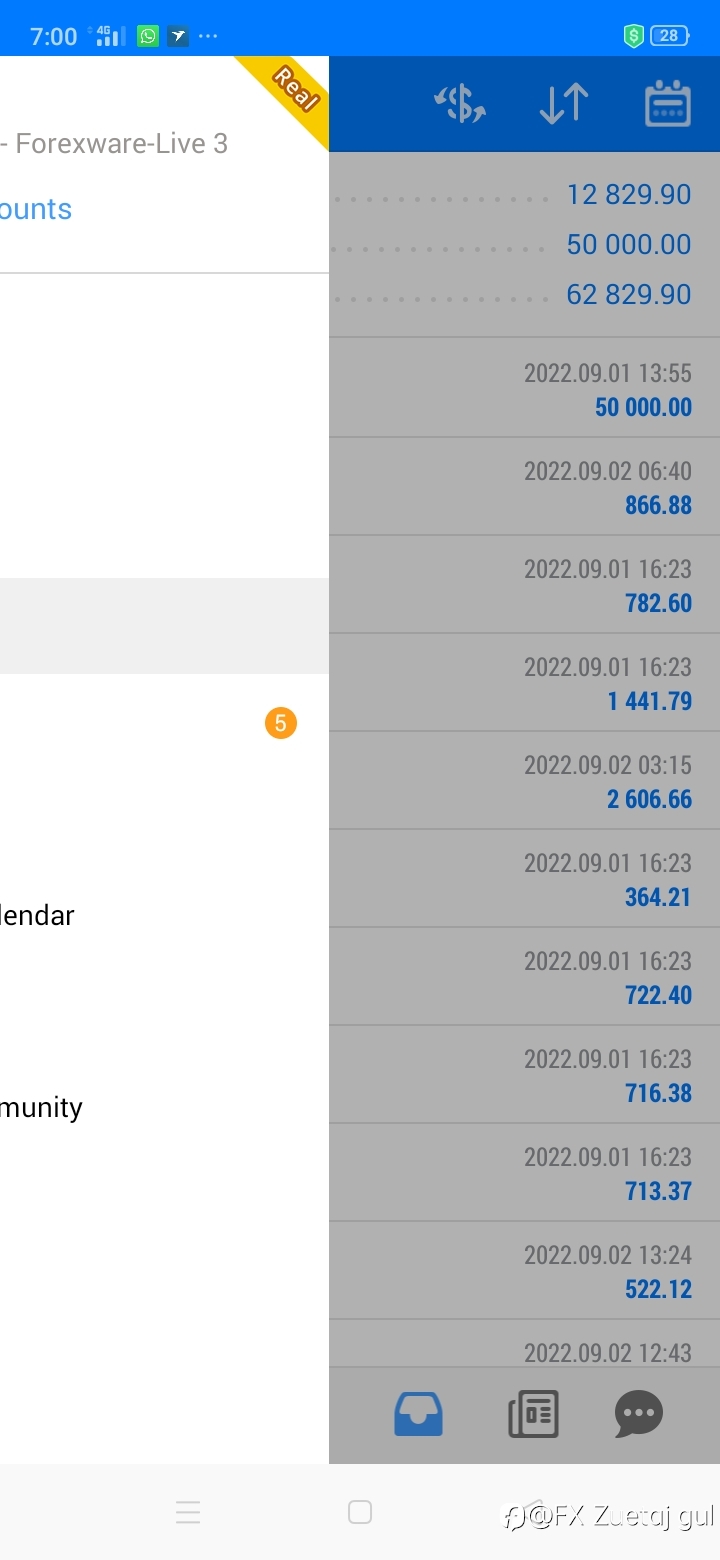
Task: Open the sort arrows icon
Action: coord(564,104)
